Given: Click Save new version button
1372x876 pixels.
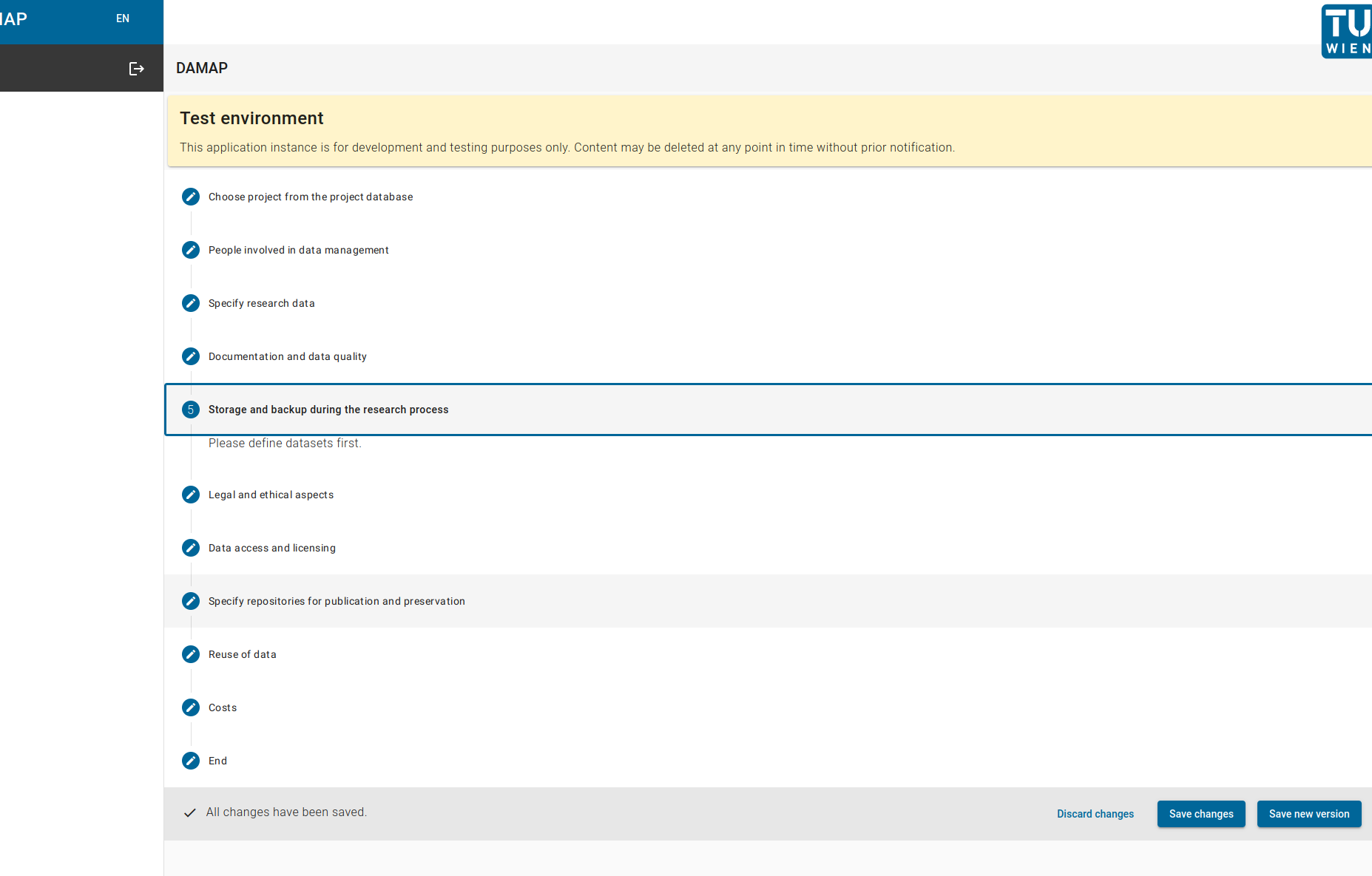Looking at the screenshot, I should click(1309, 814).
